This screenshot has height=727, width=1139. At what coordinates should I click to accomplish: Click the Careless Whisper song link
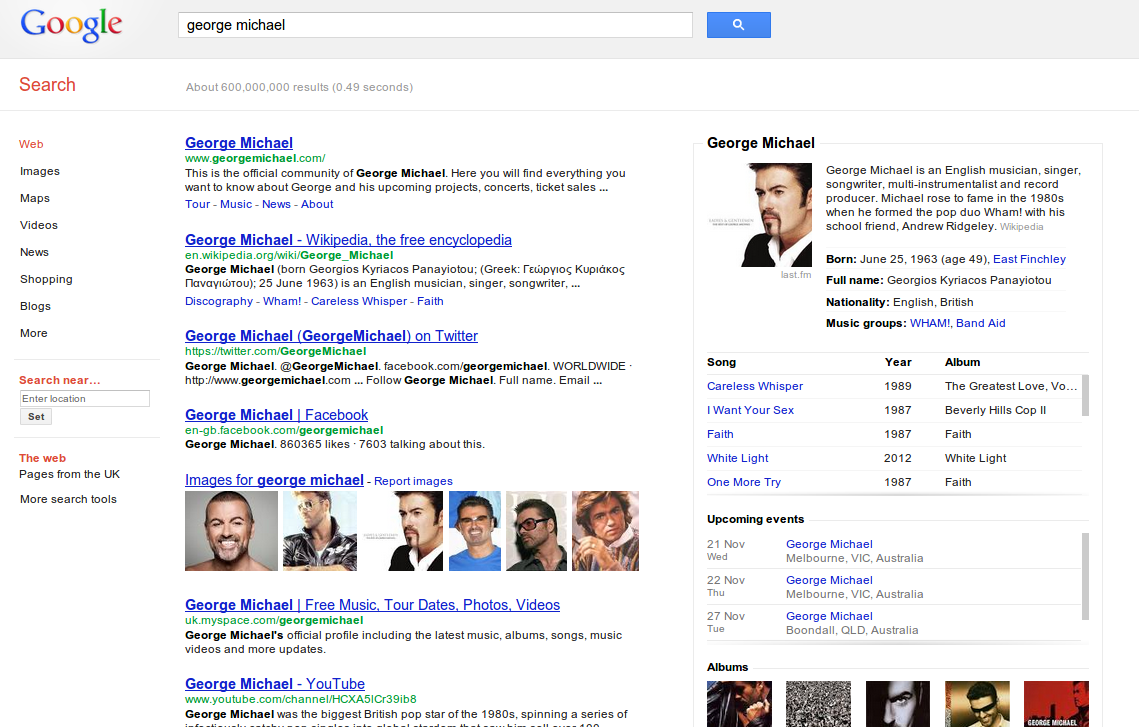click(755, 386)
